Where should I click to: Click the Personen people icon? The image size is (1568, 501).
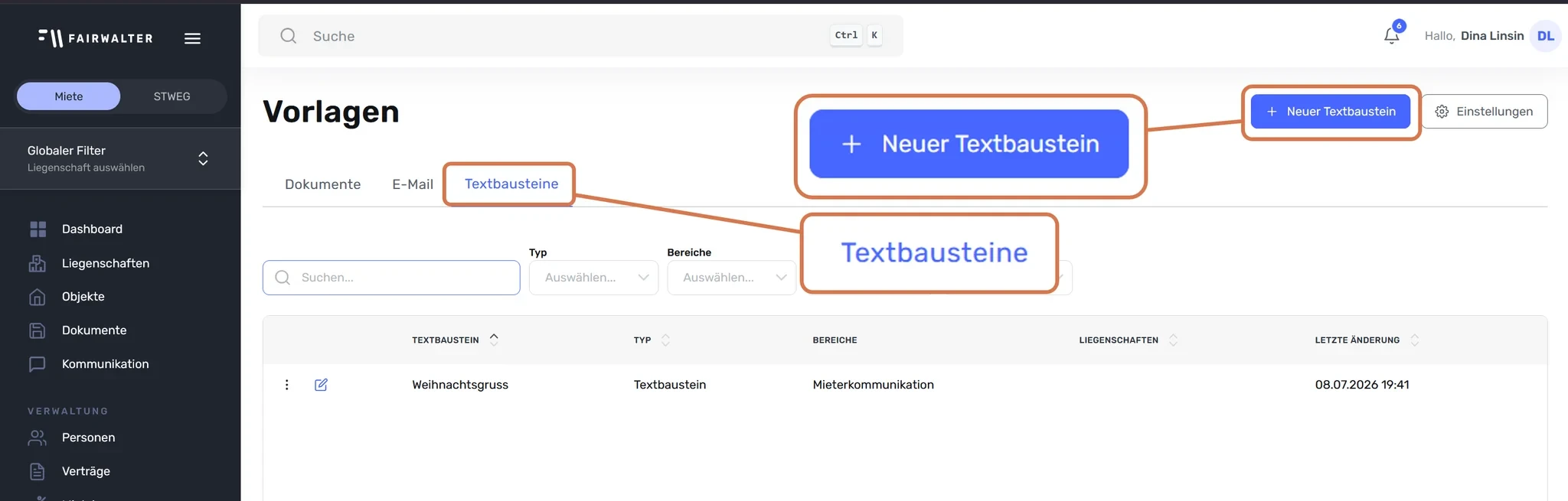coord(38,438)
